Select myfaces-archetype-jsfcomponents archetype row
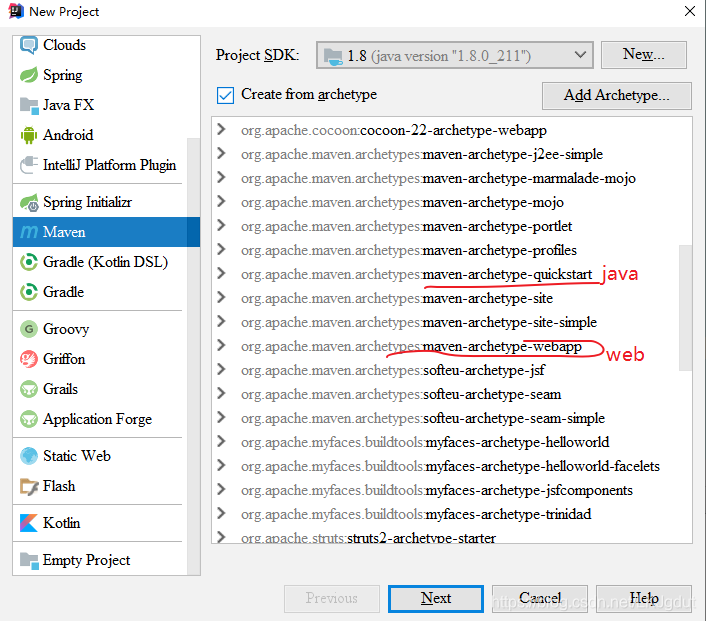Screen dimensions: 706x621 tap(452, 490)
